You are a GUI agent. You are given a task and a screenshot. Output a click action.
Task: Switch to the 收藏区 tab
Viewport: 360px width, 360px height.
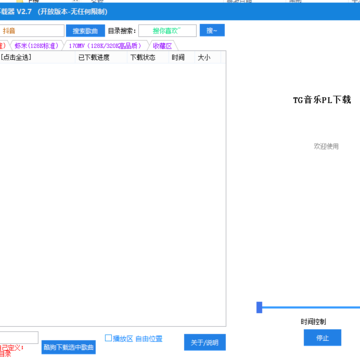click(x=162, y=46)
